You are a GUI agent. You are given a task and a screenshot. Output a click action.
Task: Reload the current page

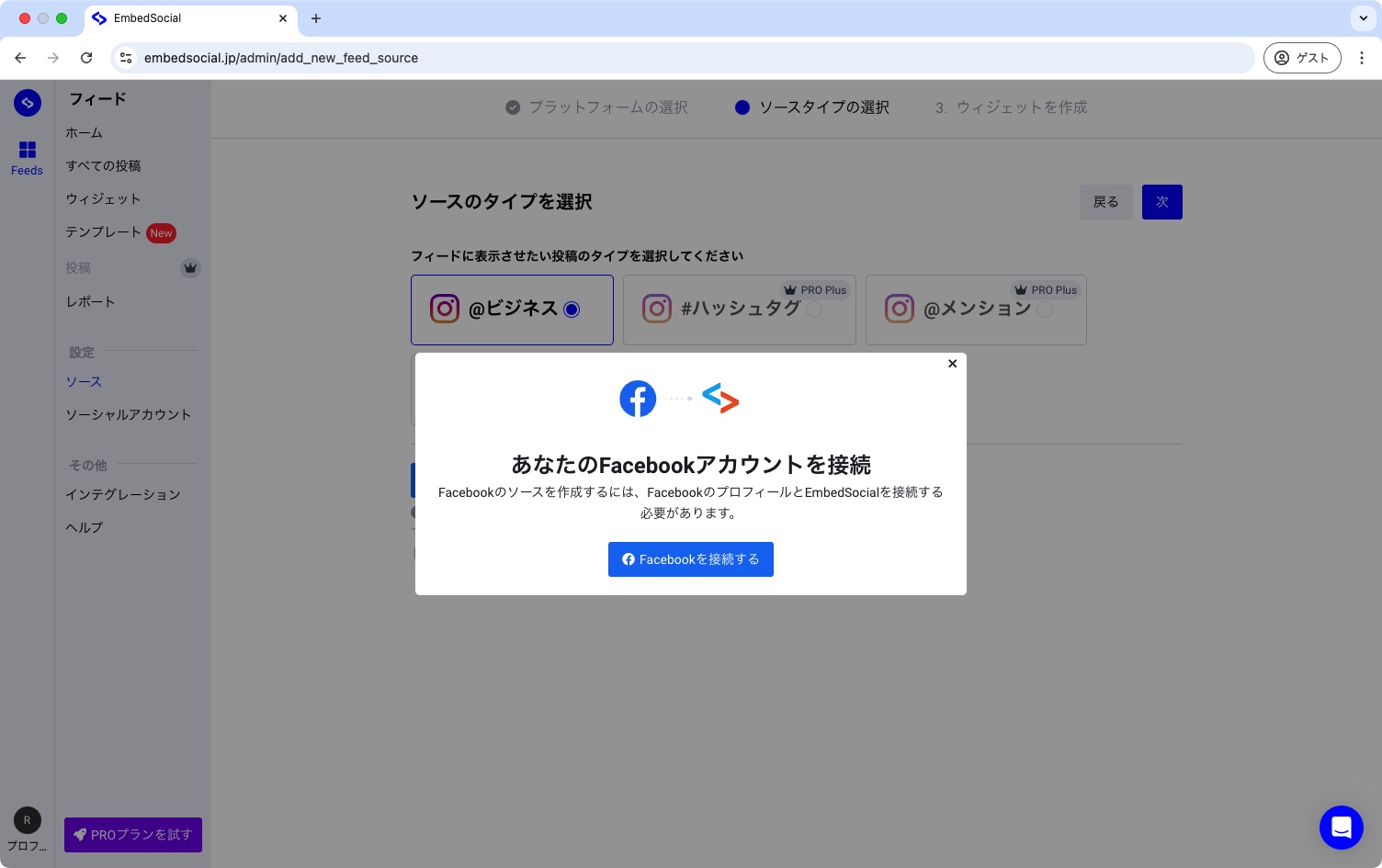(x=86, y=58)
